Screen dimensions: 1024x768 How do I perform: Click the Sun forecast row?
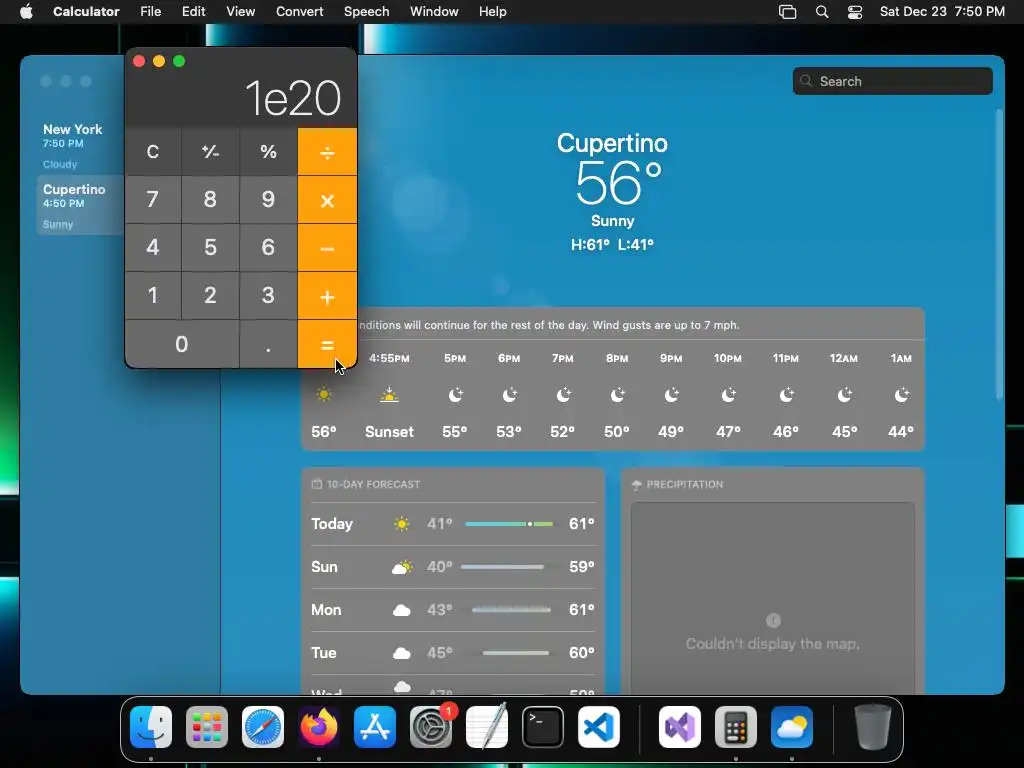(x=453, y=567)
